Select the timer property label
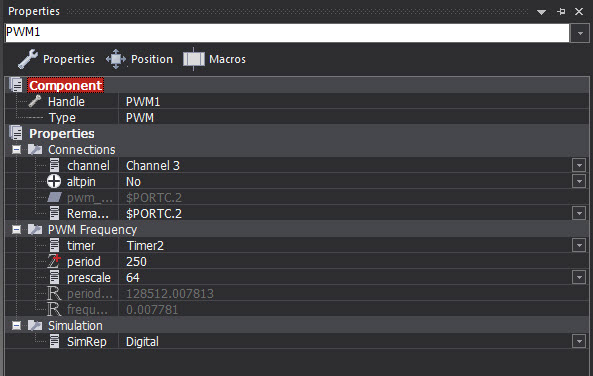593x376 pixels. [x=81, y=245]
